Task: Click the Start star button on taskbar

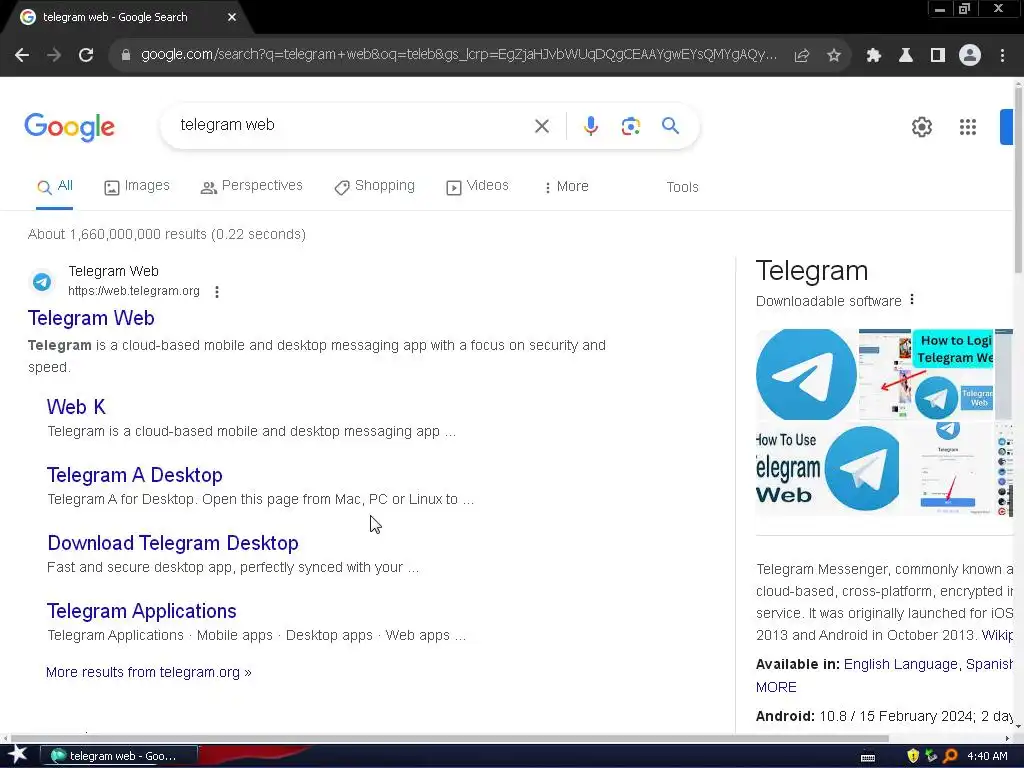Action: point(18,755)
